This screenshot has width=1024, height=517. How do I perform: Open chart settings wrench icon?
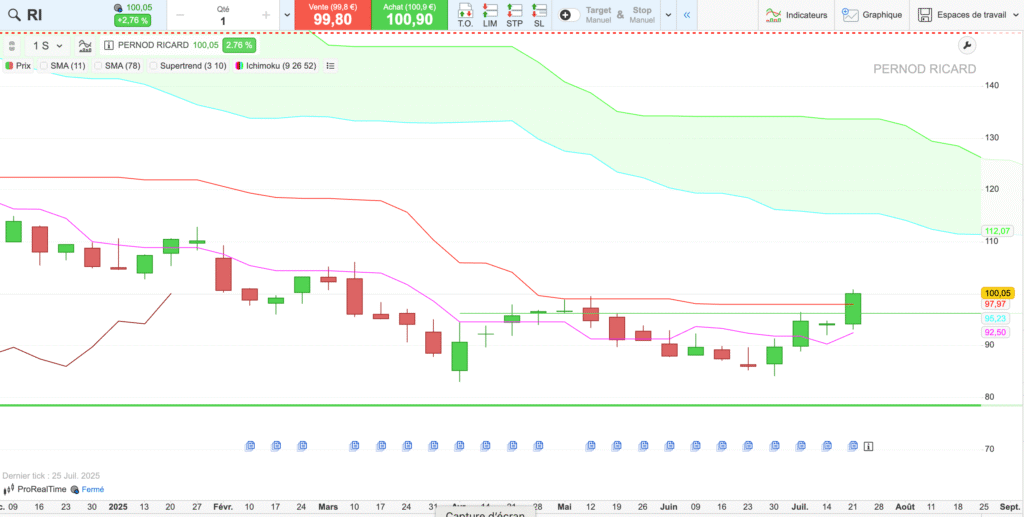click(966, 46)
